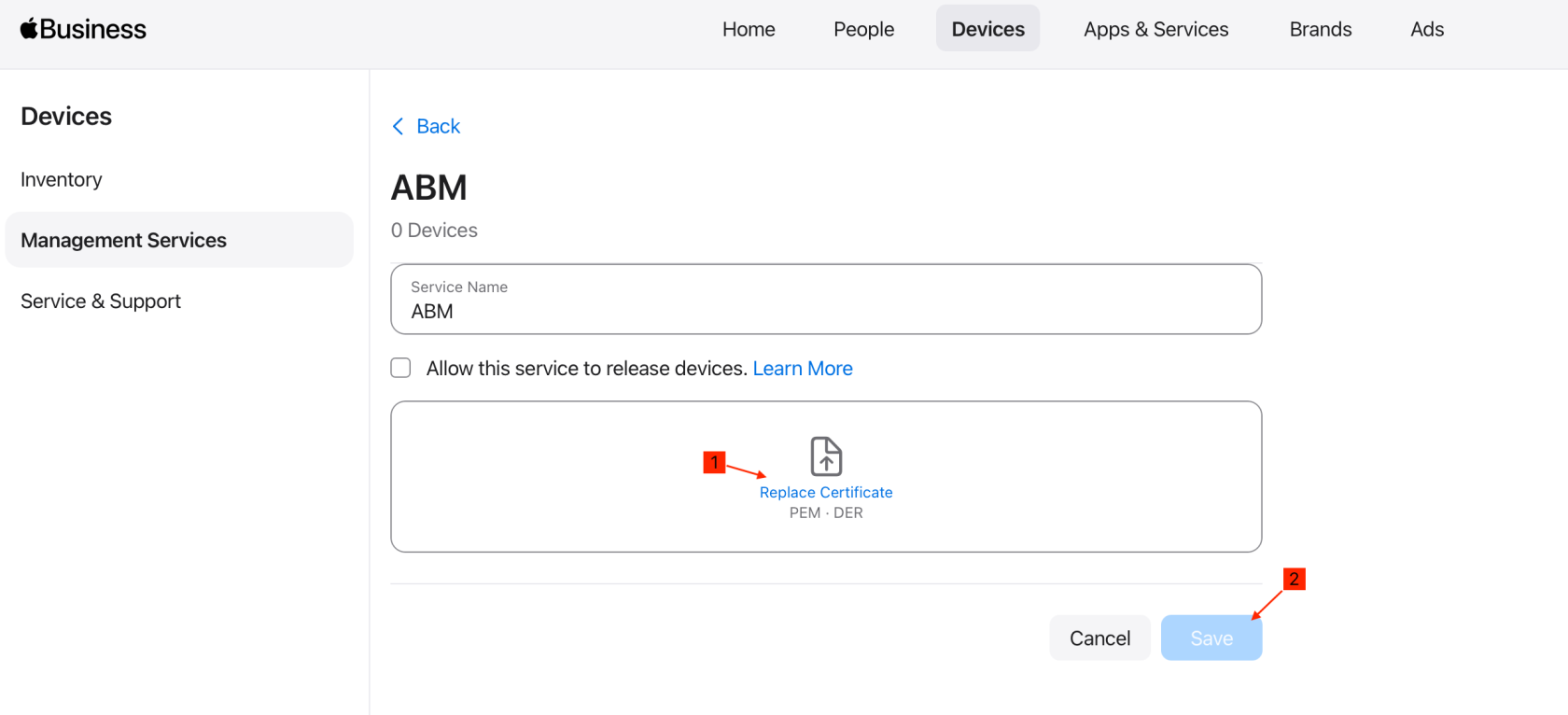Image resolution: width=1568 pixels, height=715 pixels.
Task: Open Service & Support sidebar item
Action: pos(101,301)
